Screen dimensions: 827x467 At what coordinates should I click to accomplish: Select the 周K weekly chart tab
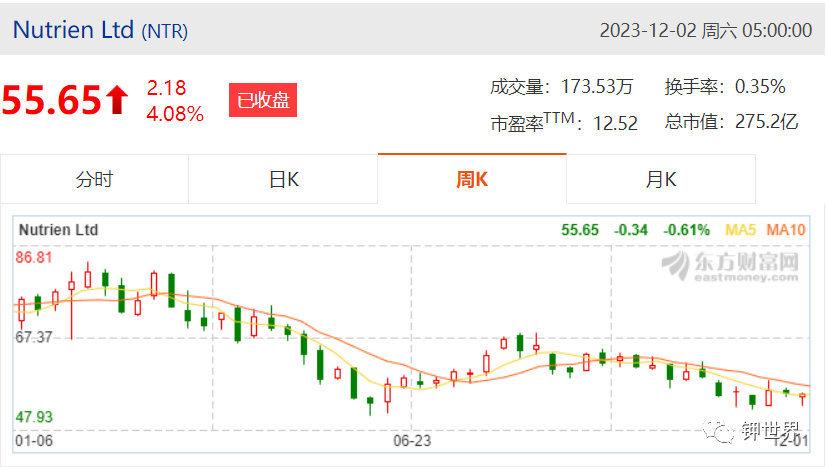tap(472, 179)
